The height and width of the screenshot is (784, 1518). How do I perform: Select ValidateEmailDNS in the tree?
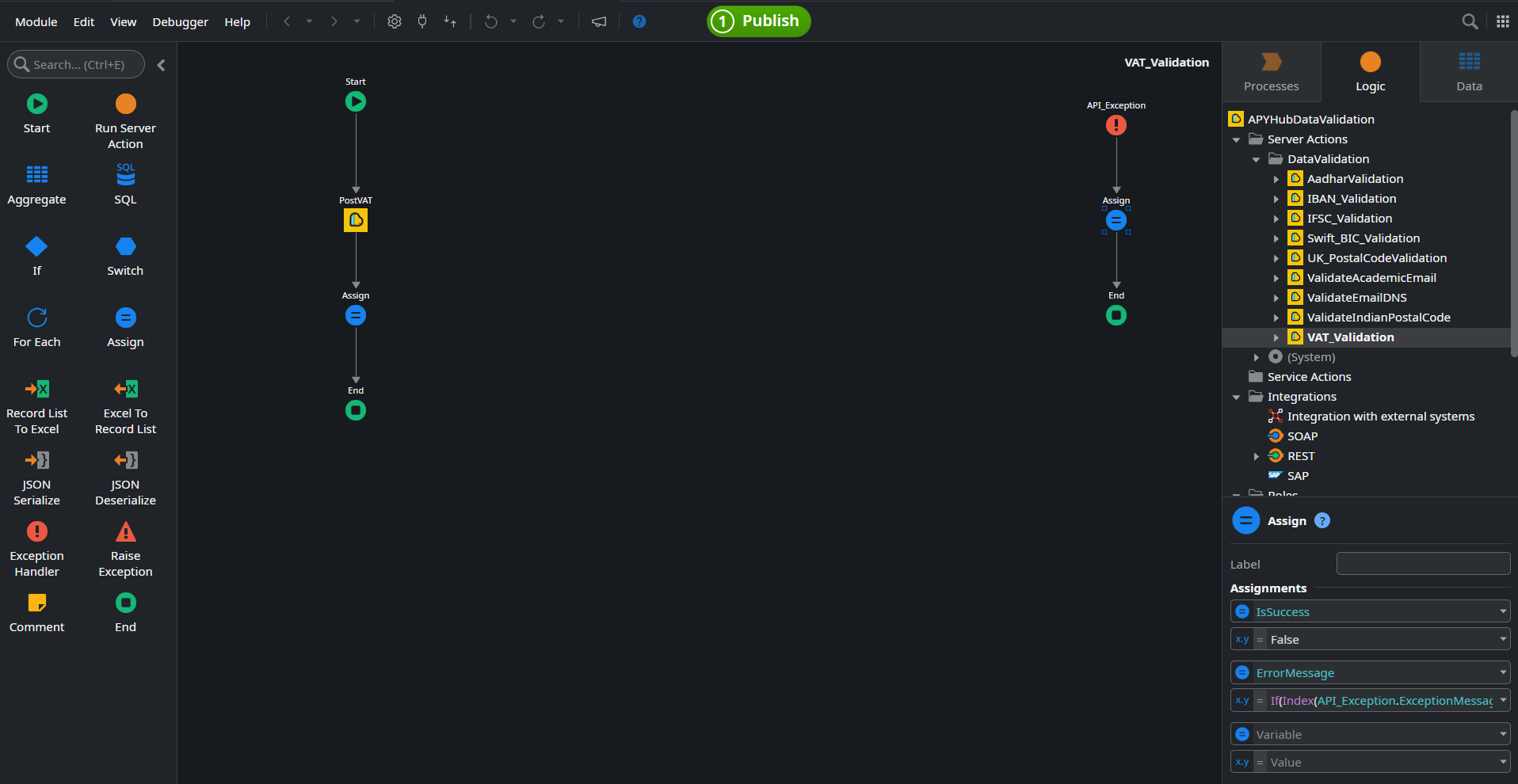pos(1356,298)
